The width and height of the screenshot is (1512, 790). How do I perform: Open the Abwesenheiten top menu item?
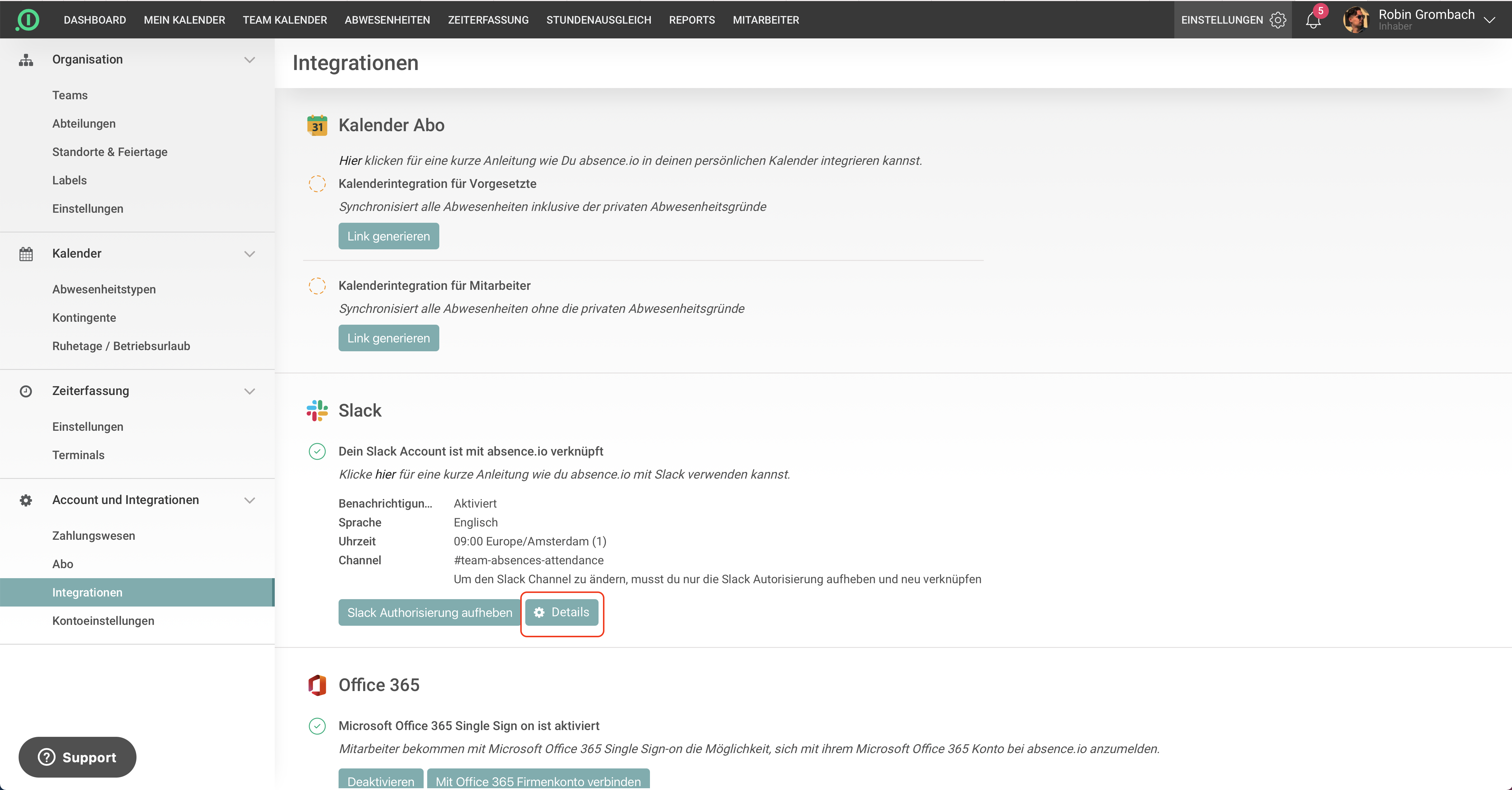click(x=387, y=20)
